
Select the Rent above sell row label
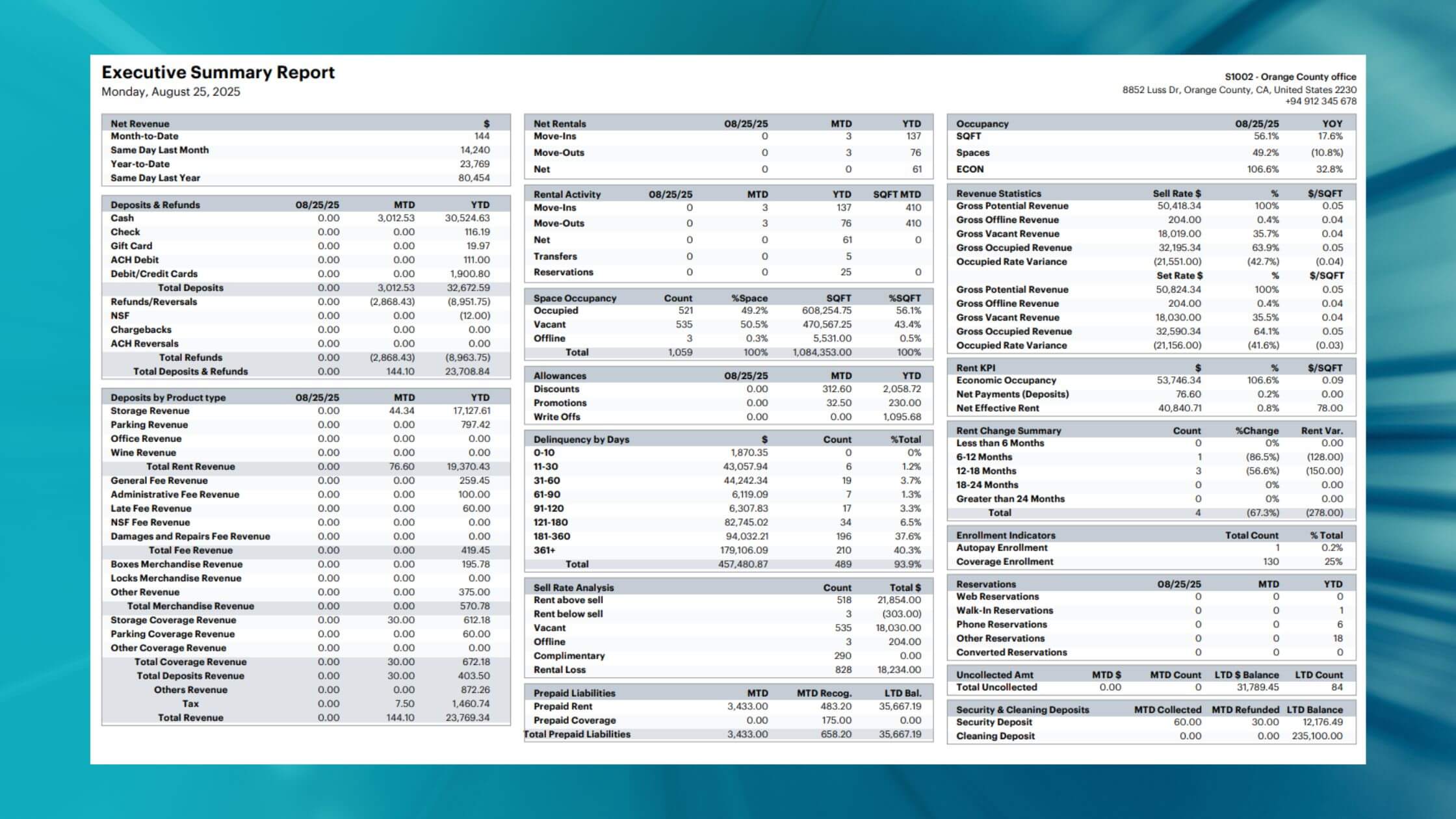pyautogui.click(x=568, y=600)
